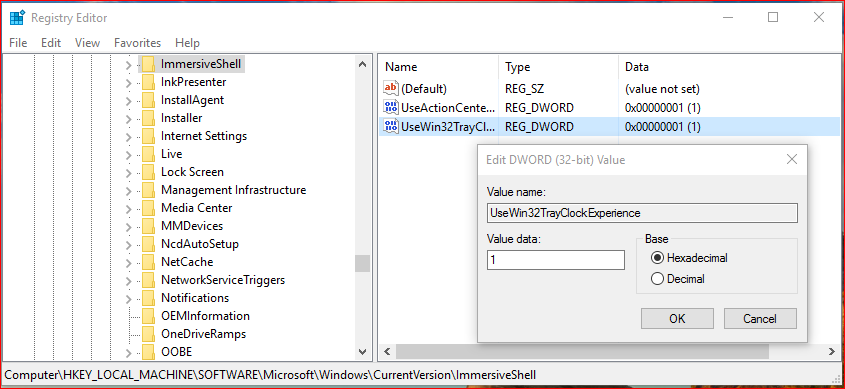Click the tree pane scroll down arrow
Image resolution: width=845 pixels, height=389 pixels.
point(363,352)
